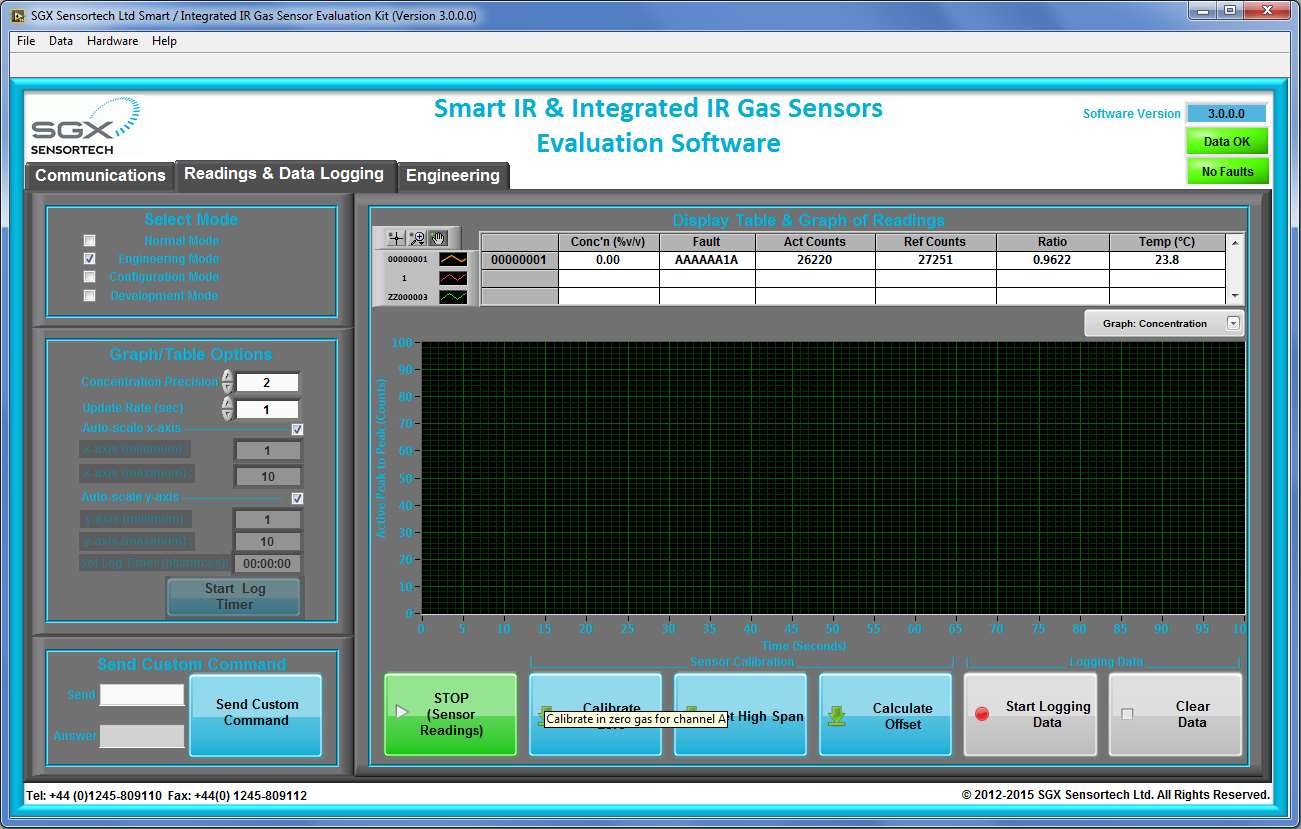
Task: Select the crosshair cursor graph tool
Action: [397, 238]
